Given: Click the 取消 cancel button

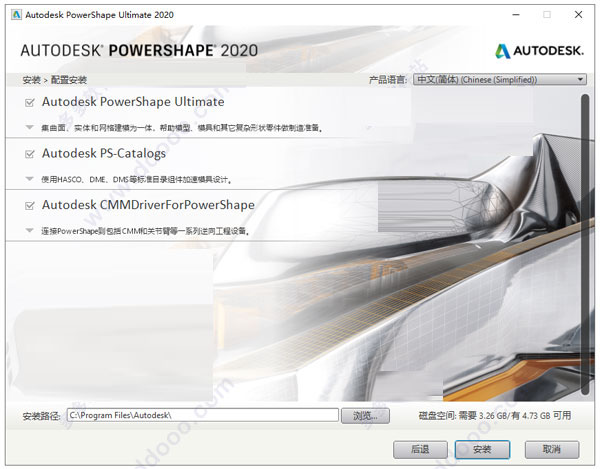Looking at the screenshot, I should pyautogui.click(x=552, y=449).
